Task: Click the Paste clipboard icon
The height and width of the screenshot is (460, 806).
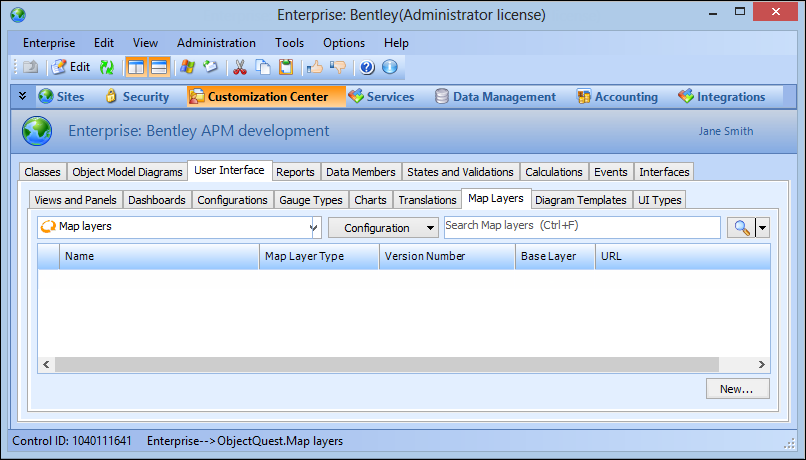Action: (x=286, y=68)
